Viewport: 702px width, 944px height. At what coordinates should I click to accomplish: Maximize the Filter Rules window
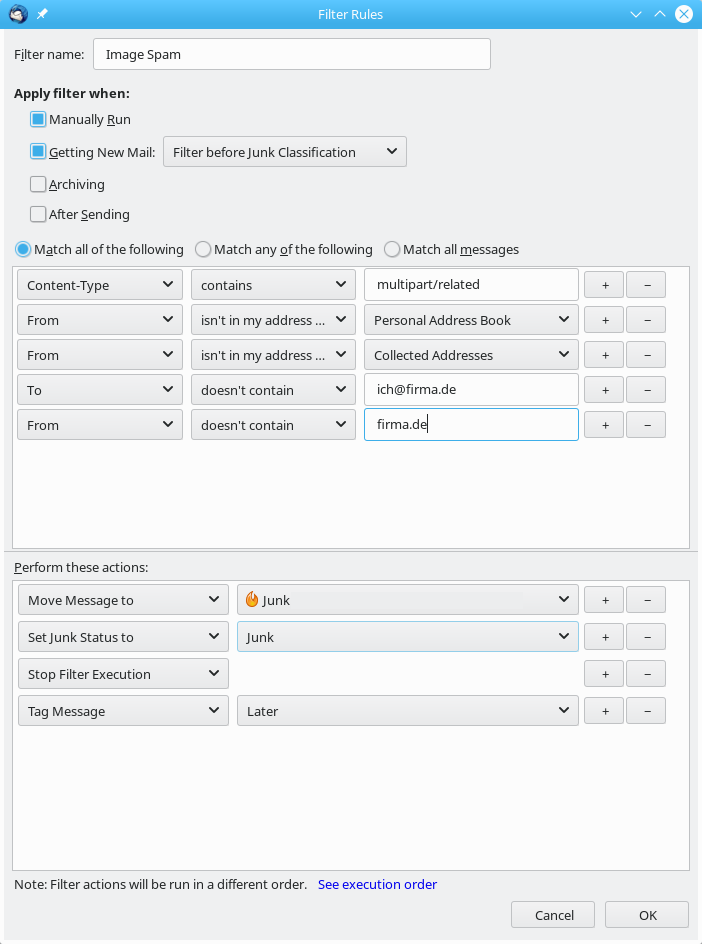point(660,14)
